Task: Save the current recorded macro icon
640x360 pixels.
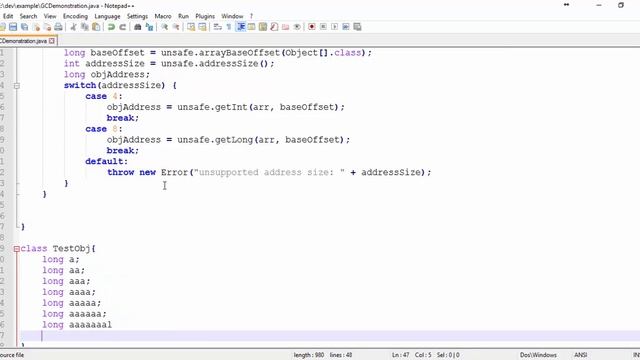Action: 358,27
